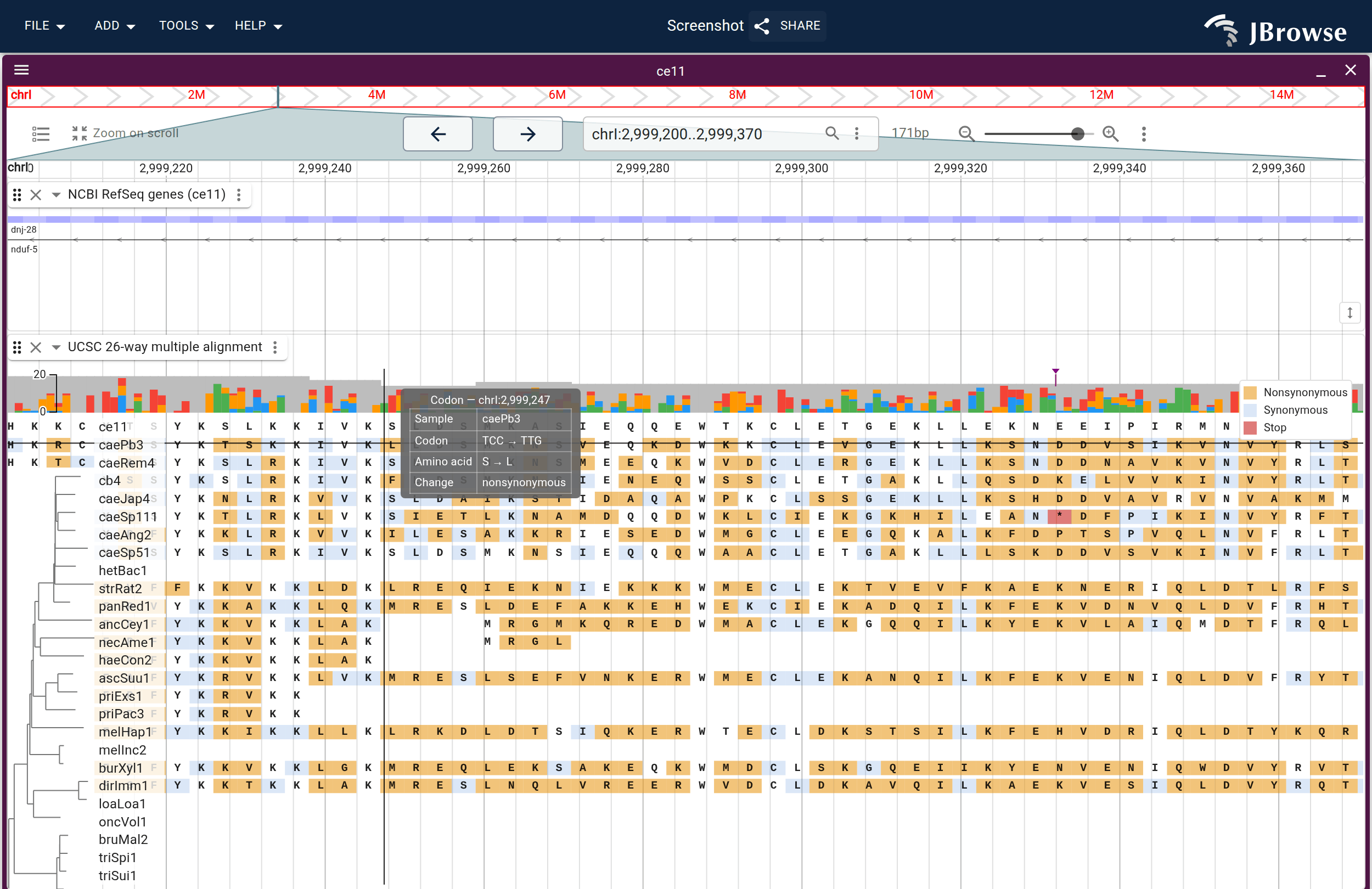1372x889 pixels.
Task: Open UCSC 26-way multiple alignment track menu
Action: (275, 347)
